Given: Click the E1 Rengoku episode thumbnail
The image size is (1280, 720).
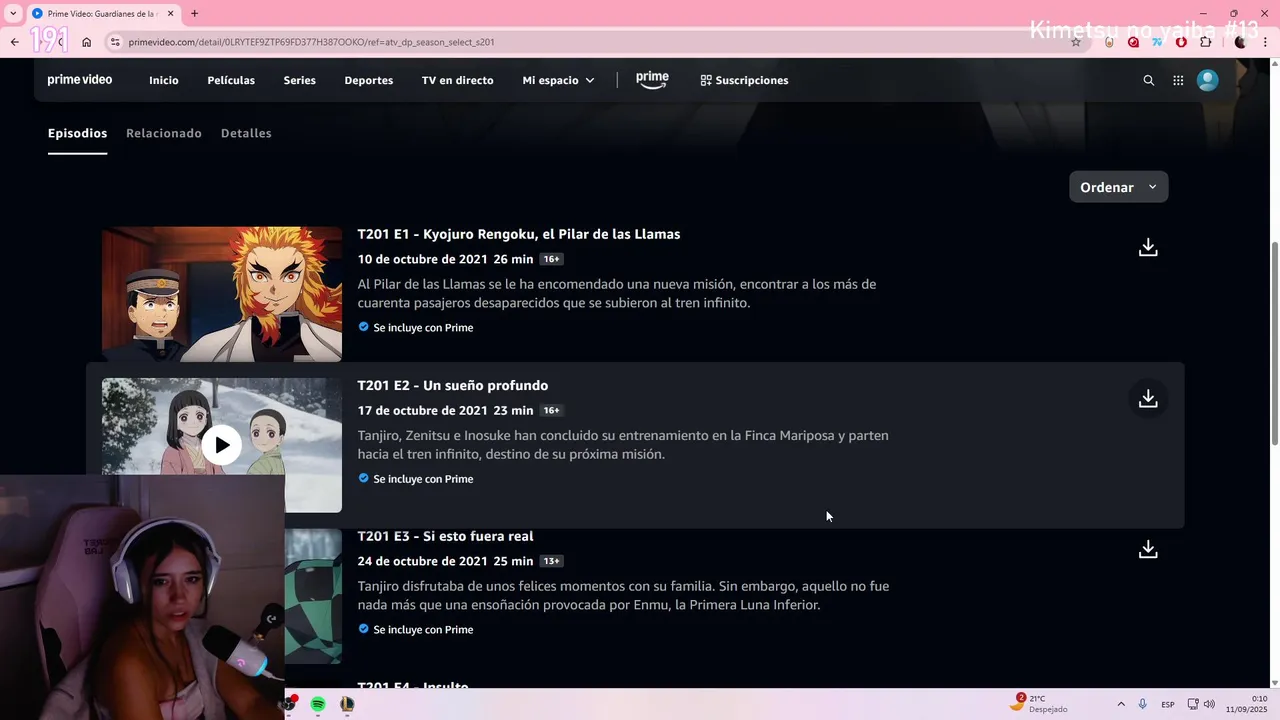Looking at the screenshot, I should (x=222, y=294).
